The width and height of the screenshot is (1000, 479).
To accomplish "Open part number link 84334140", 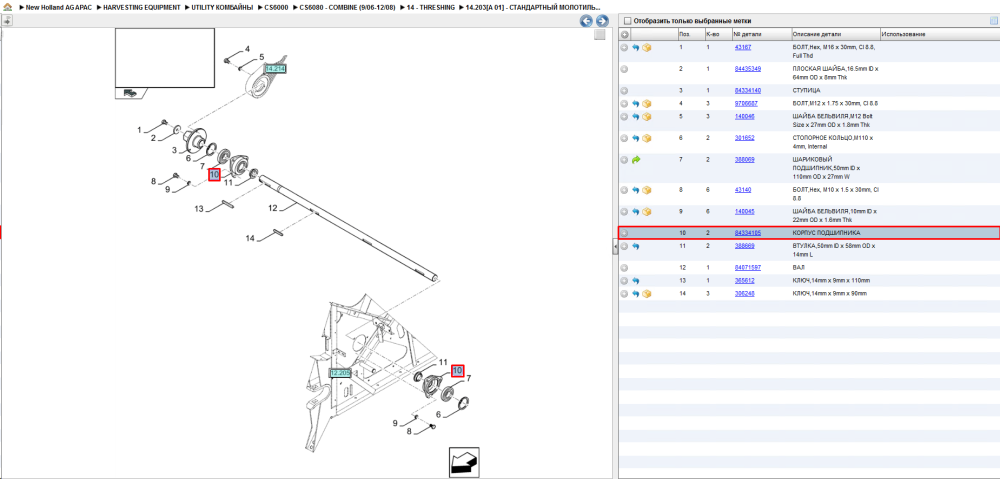I will pos(748,91).
